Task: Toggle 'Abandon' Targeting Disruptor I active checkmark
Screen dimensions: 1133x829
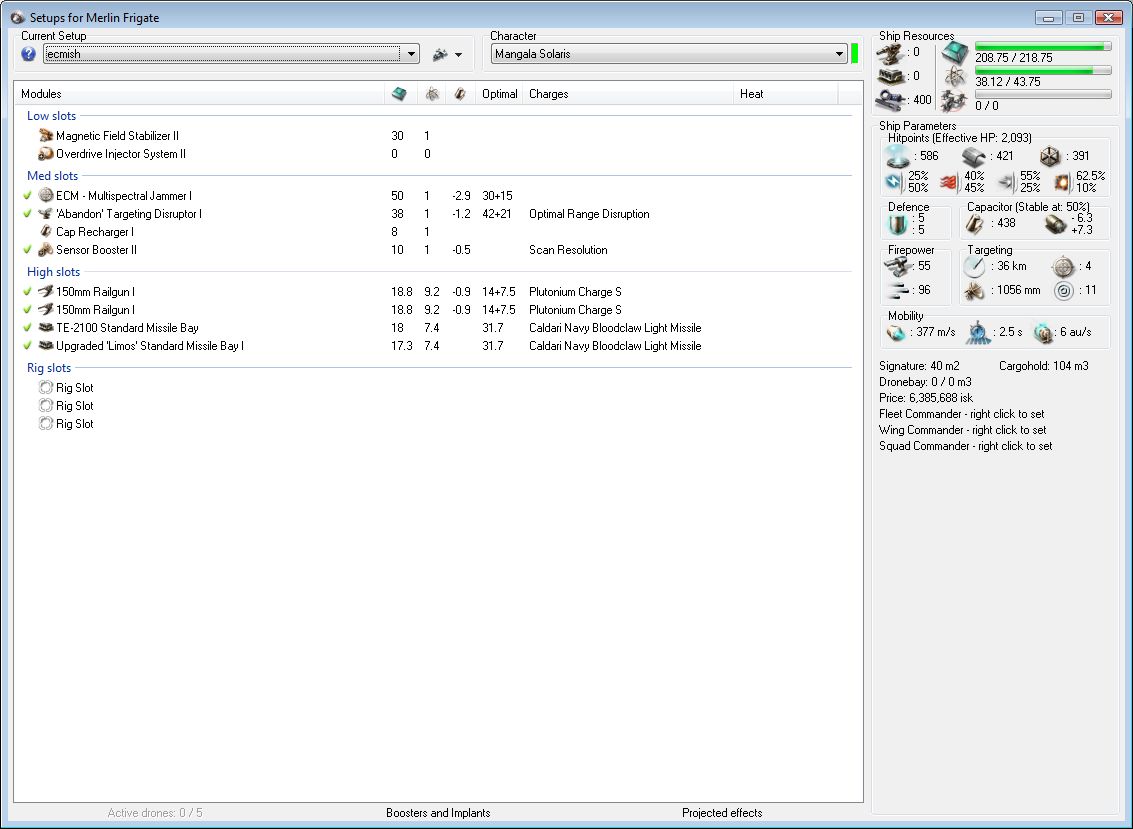Action: click(28, 214)
